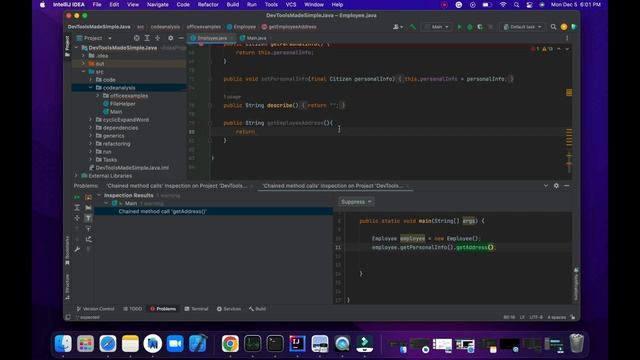The image size is (640, 360).
Task: Hide the Problems tool window minus icon
Action: point(567,186)
